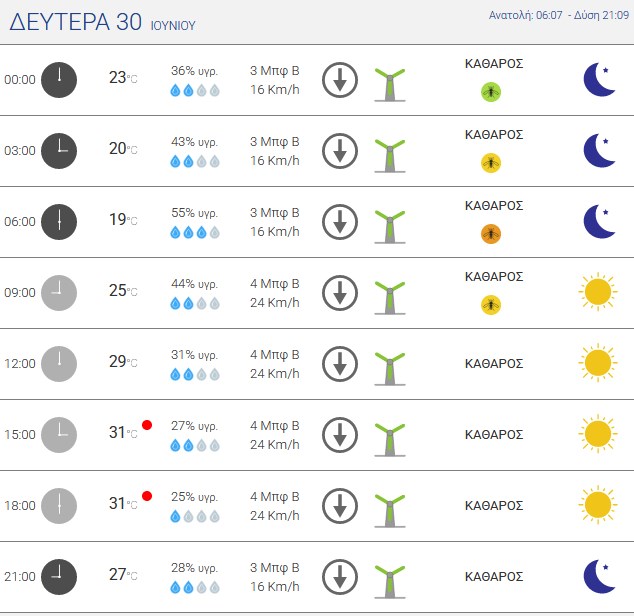The image size is (634, 616).
Task: Click the yellow mosquito icon at 03:00
Action: [491, 163]
